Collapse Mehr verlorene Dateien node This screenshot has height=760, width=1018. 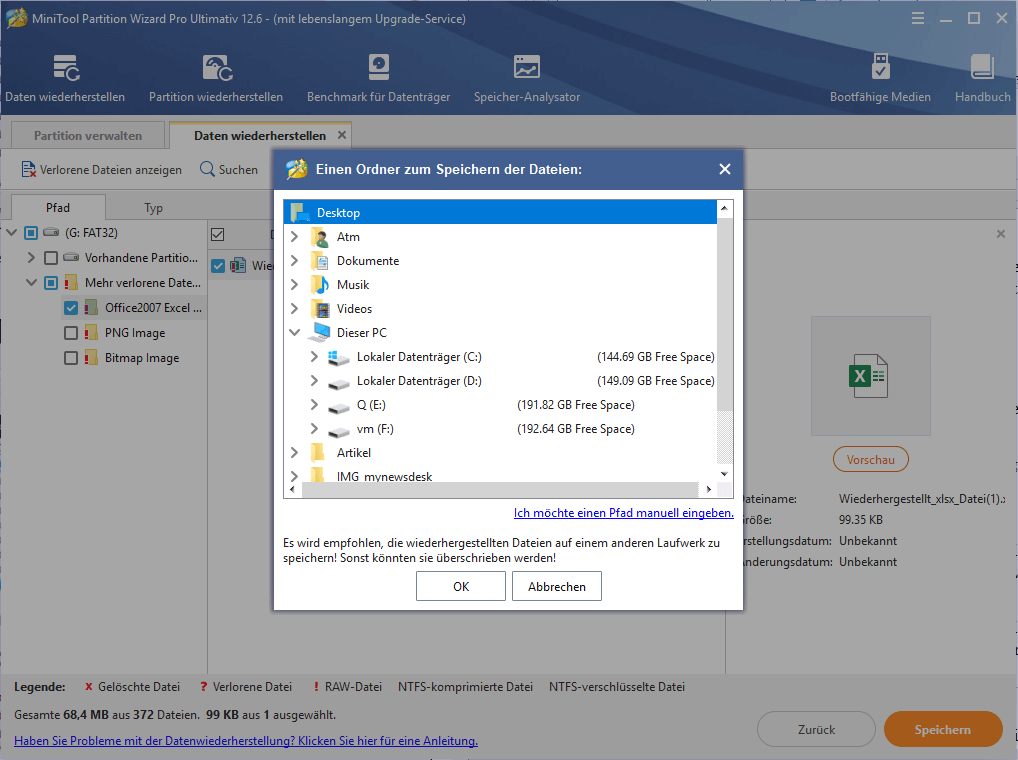click(x=31, y=283)
